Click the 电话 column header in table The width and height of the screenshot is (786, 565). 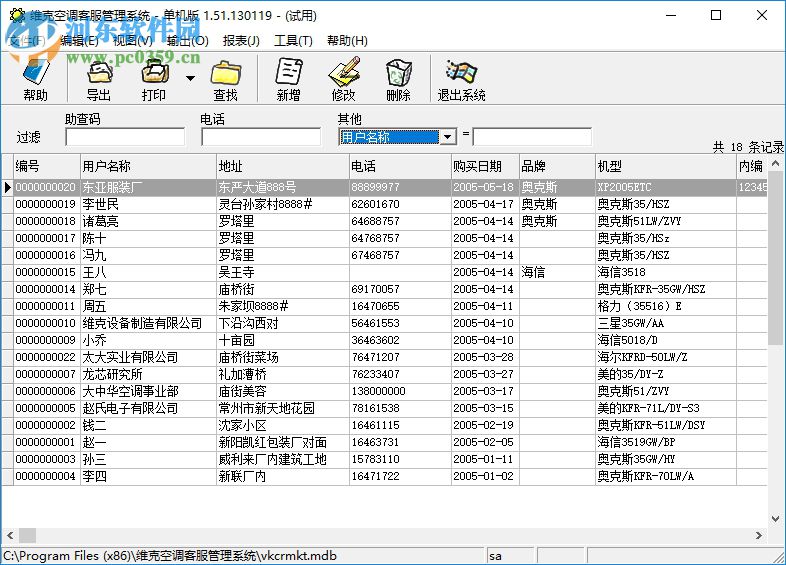[400, 166]
